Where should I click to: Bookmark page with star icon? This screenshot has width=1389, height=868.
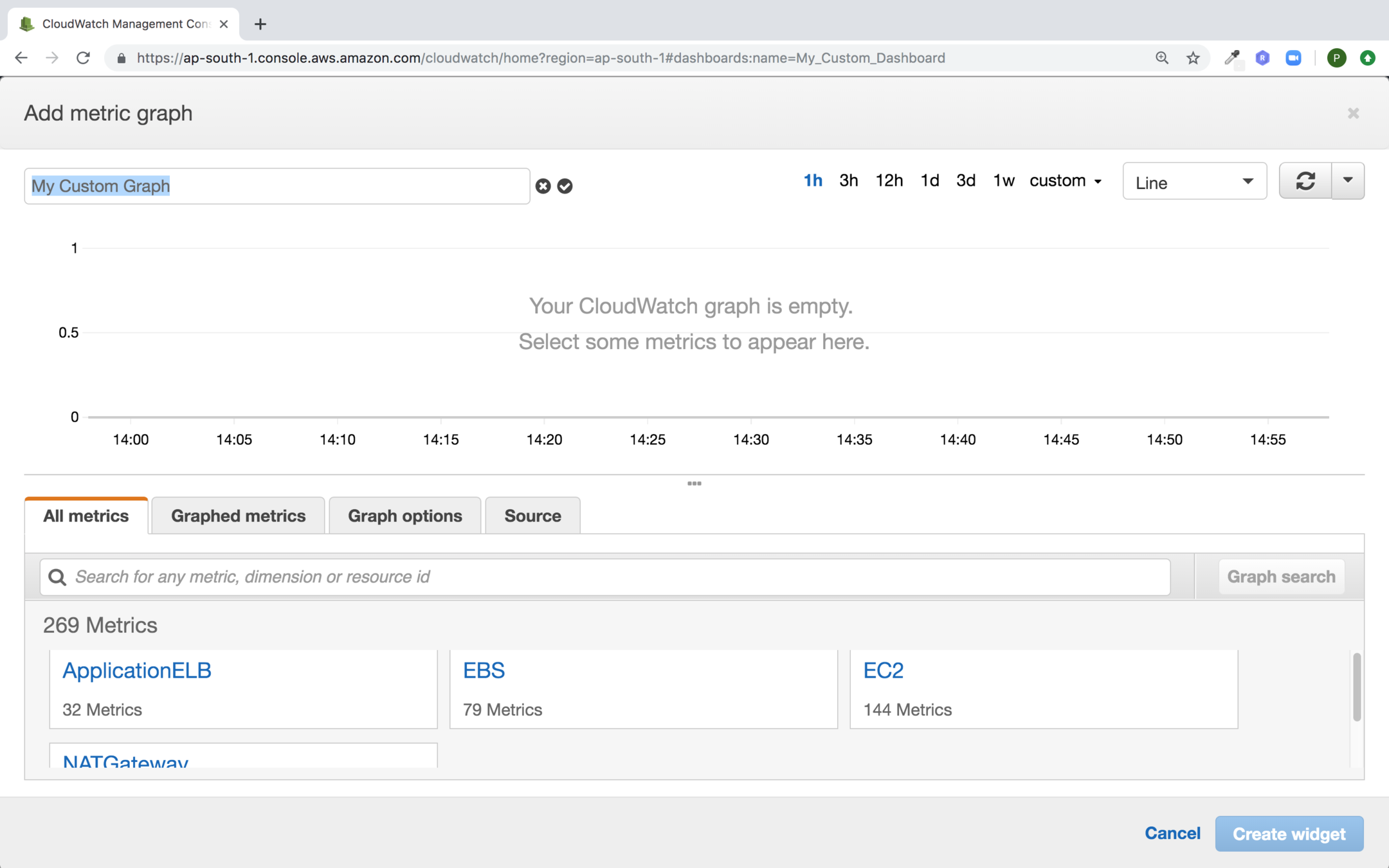1193,58
